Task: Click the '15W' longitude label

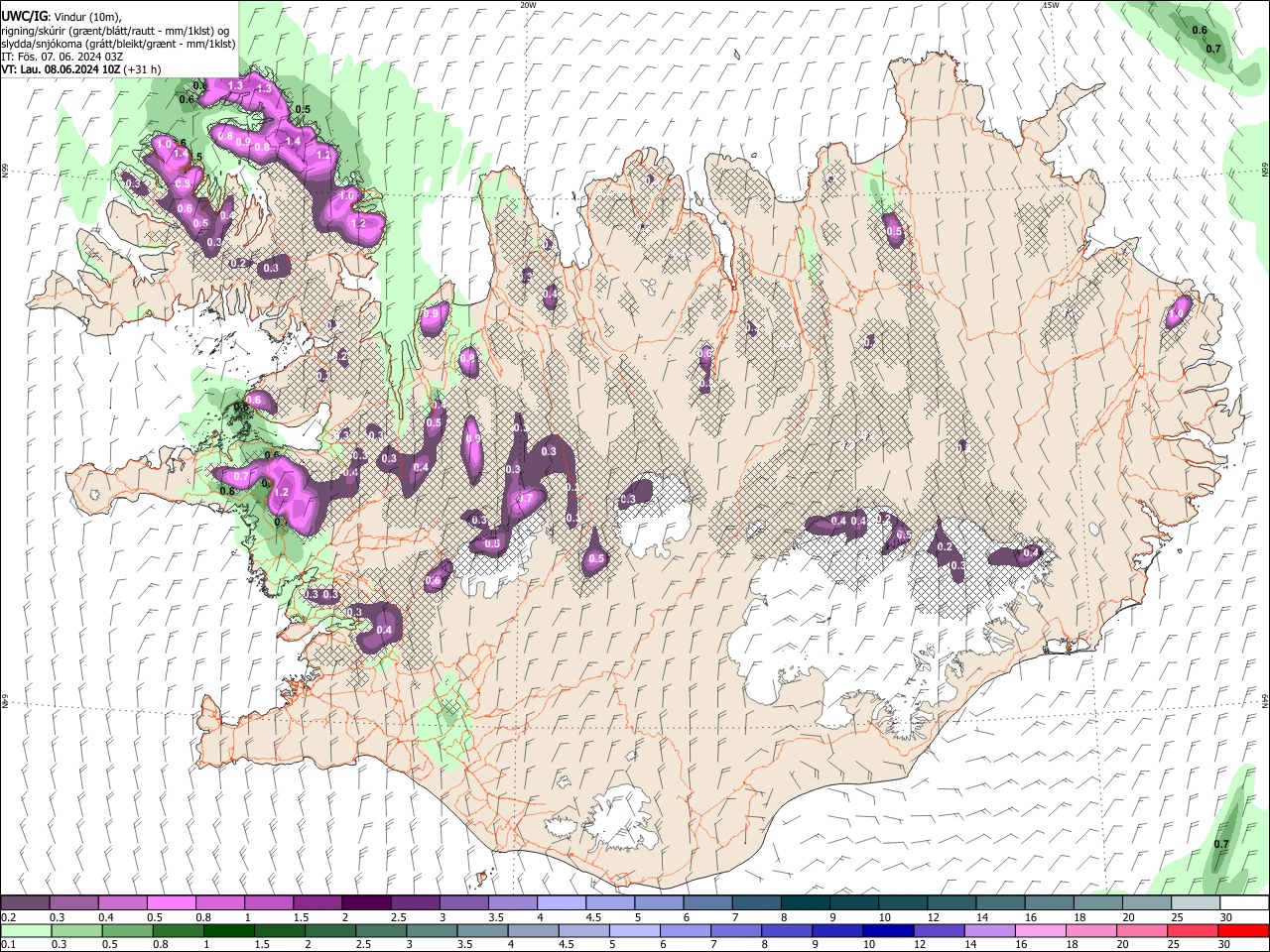Action: [x=1051, y=5]
